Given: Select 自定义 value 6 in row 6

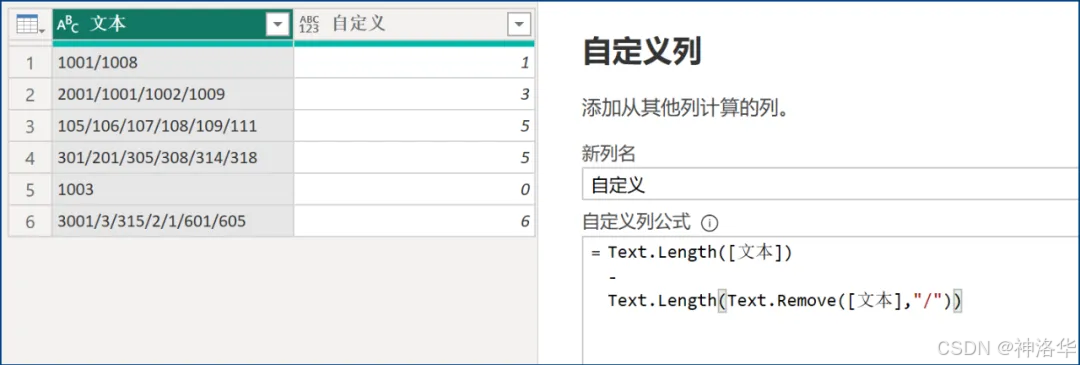Looking at the screenshot, I should pyautogui.click(x=415, y=221).
